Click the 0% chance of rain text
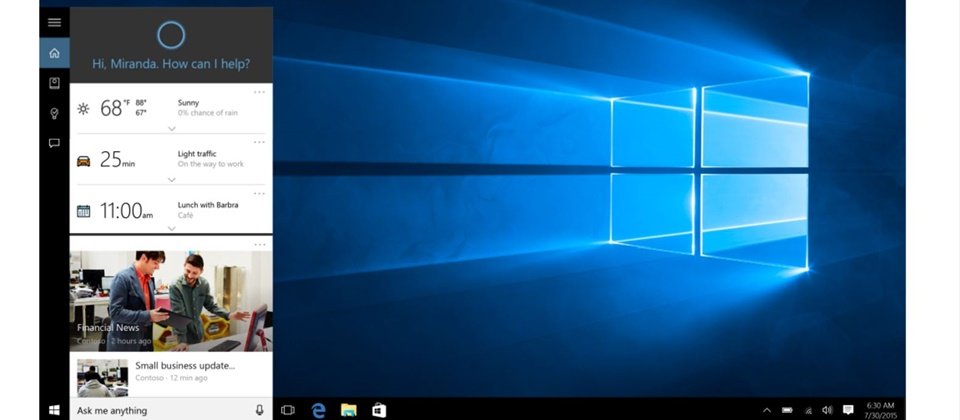 pos(208,113)
